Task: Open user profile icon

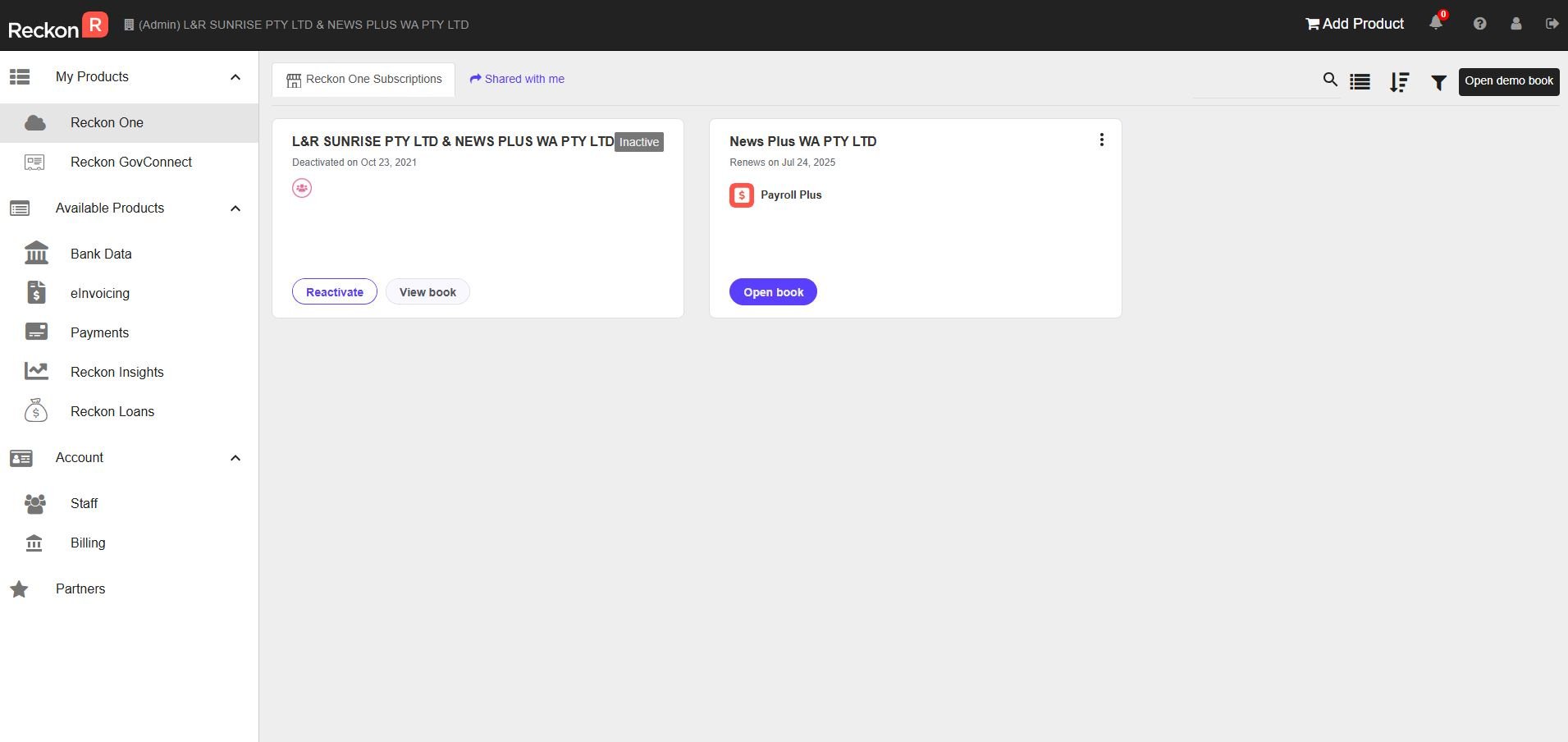Action: coord(1516,24)
